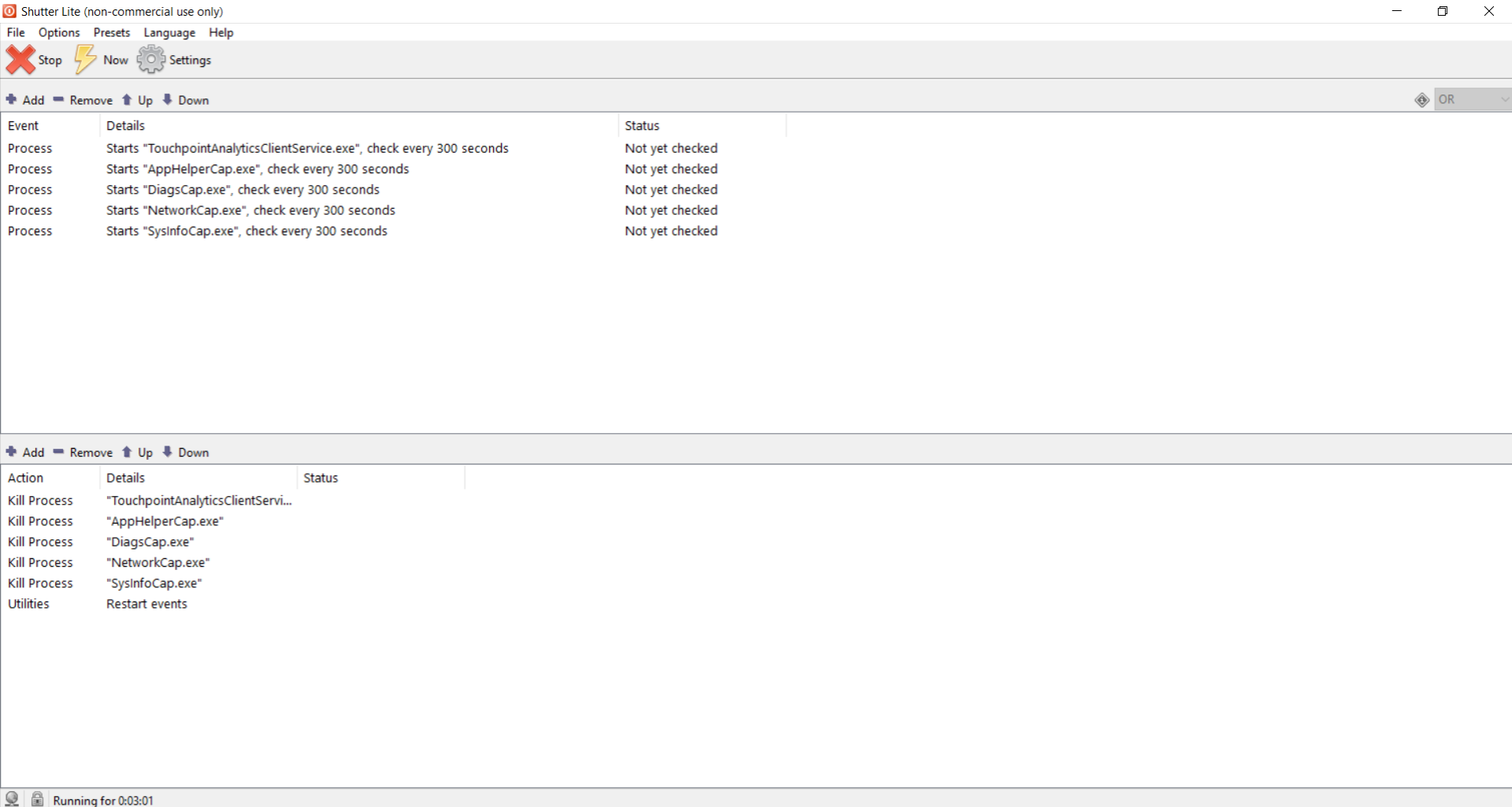
Task: Click the plus Add icon in events toolbar
Action: 11,100
